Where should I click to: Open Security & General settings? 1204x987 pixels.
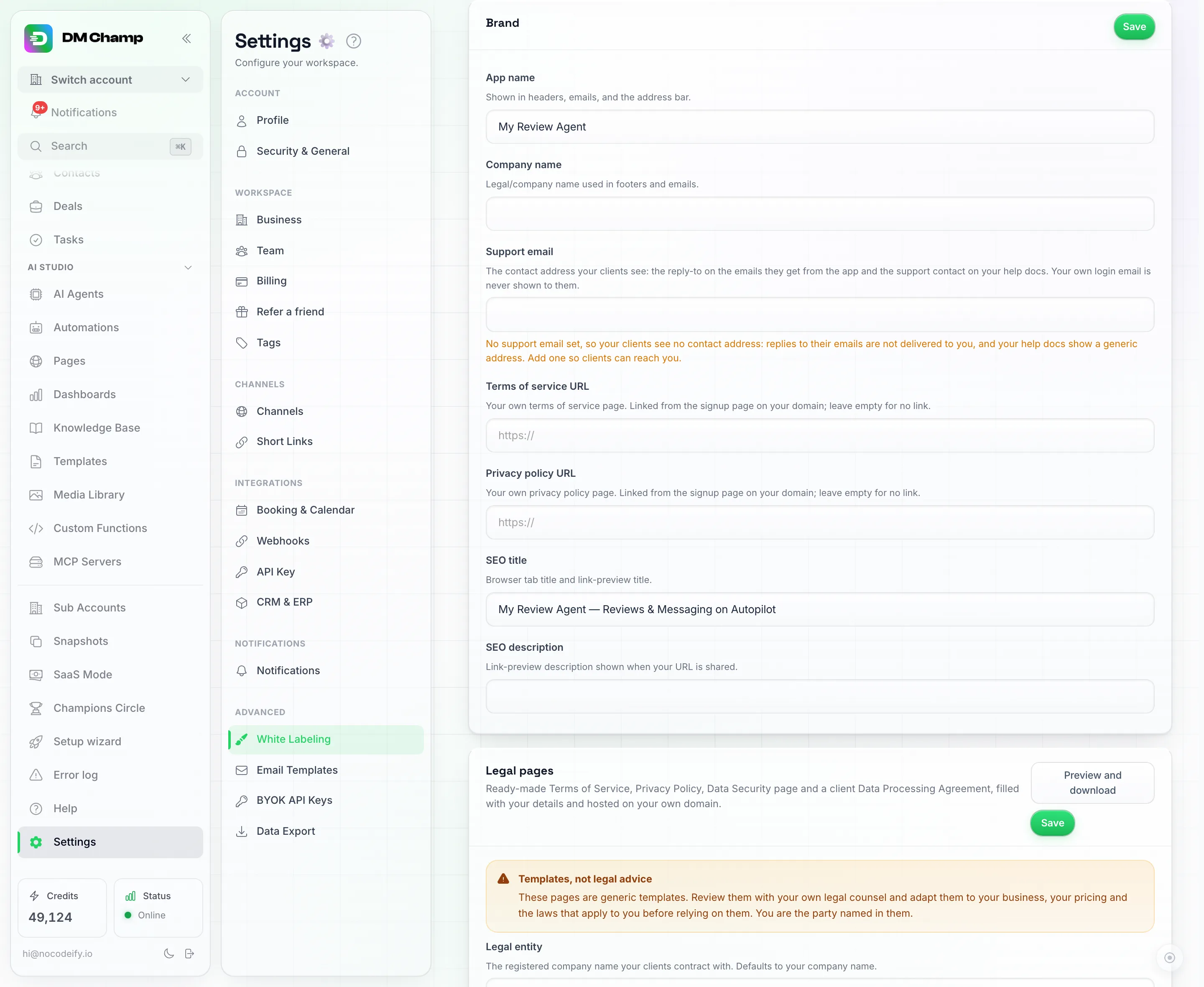(326, 151)
